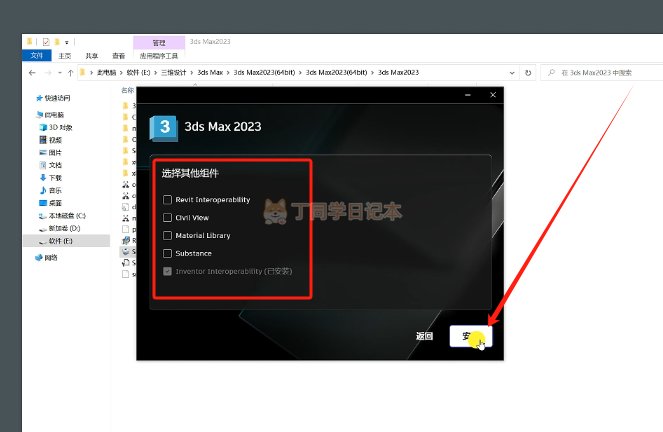The image size is (663, 432).
Task: Click Explorer's back navigation arrow
Action: (x=32, y=73)
